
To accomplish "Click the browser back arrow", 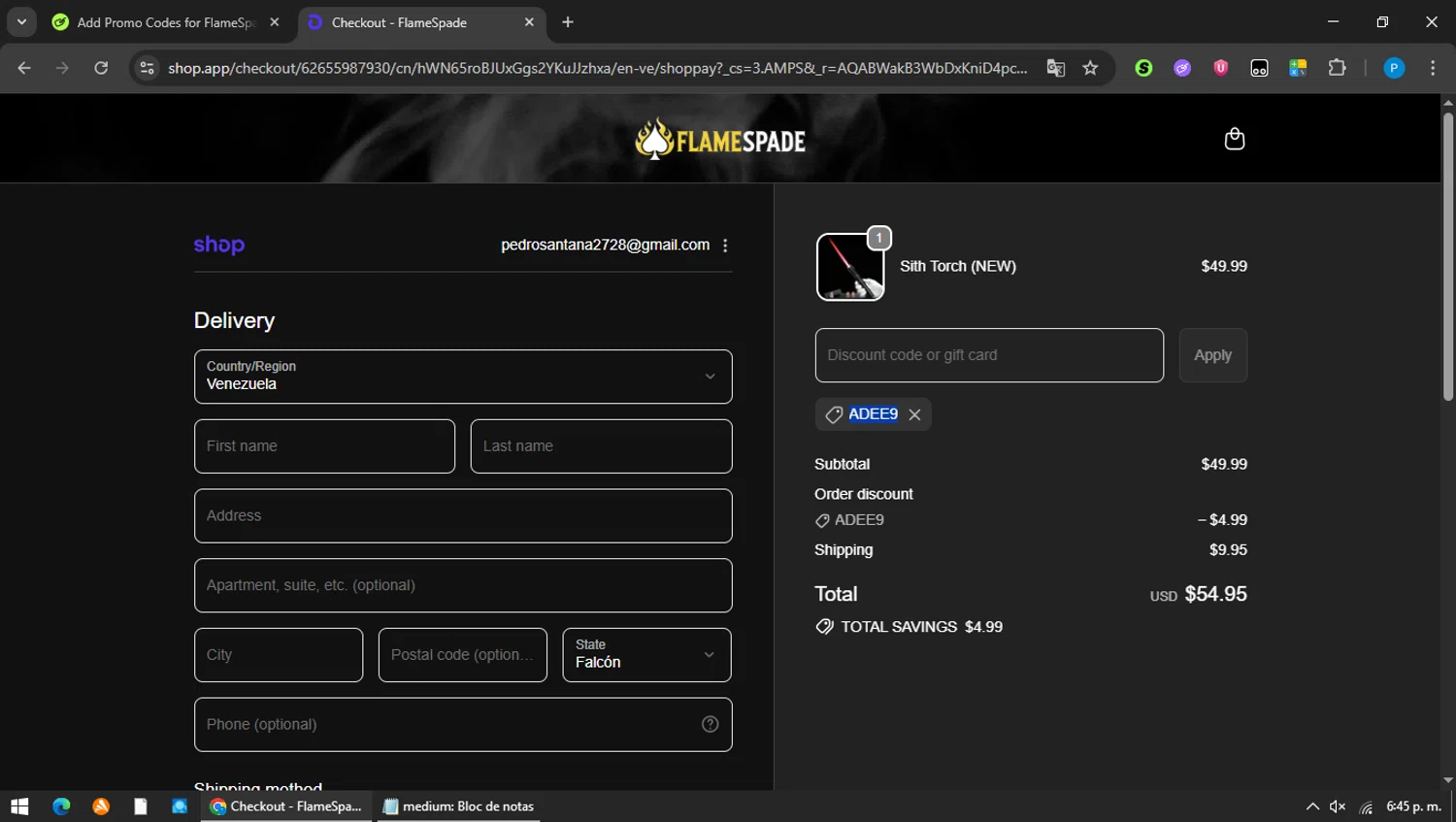I will pos(24,68).
